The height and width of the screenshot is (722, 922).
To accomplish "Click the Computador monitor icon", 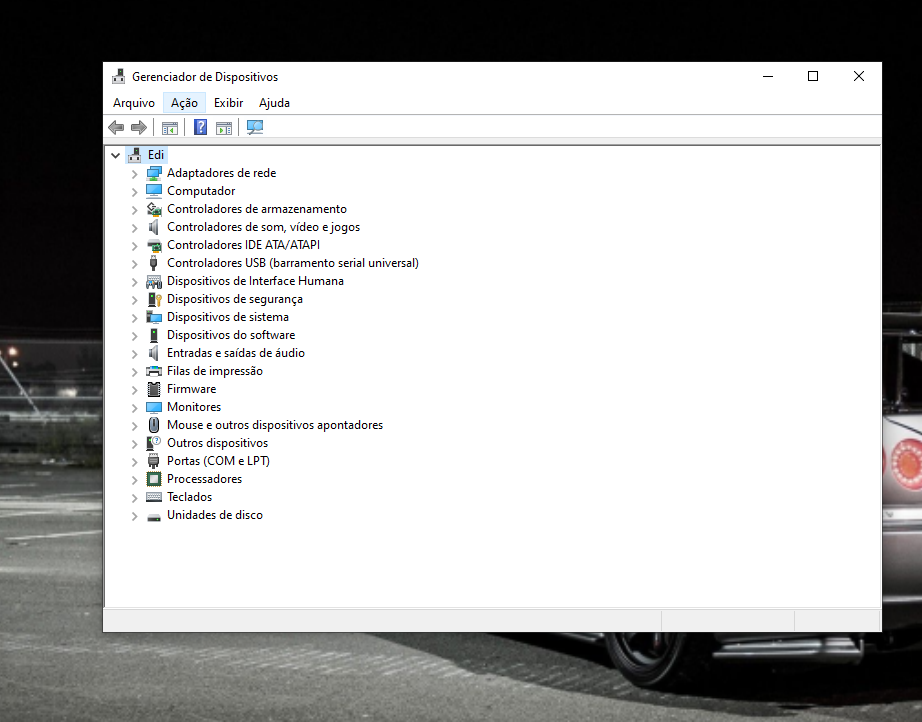I will [154, 191].
